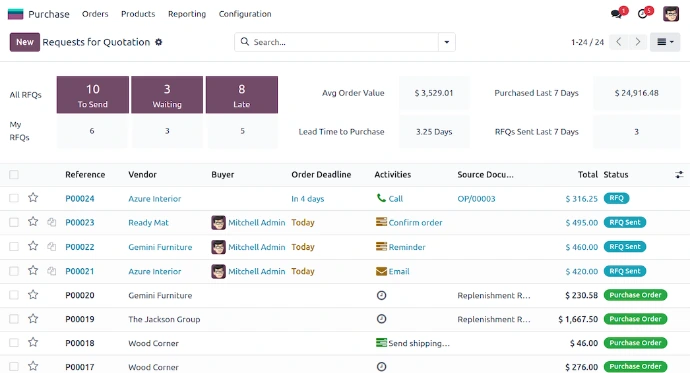The height and width of the screenshot is (373, 690).
Task: Open optional columns adjust icon
Action: 679,175
